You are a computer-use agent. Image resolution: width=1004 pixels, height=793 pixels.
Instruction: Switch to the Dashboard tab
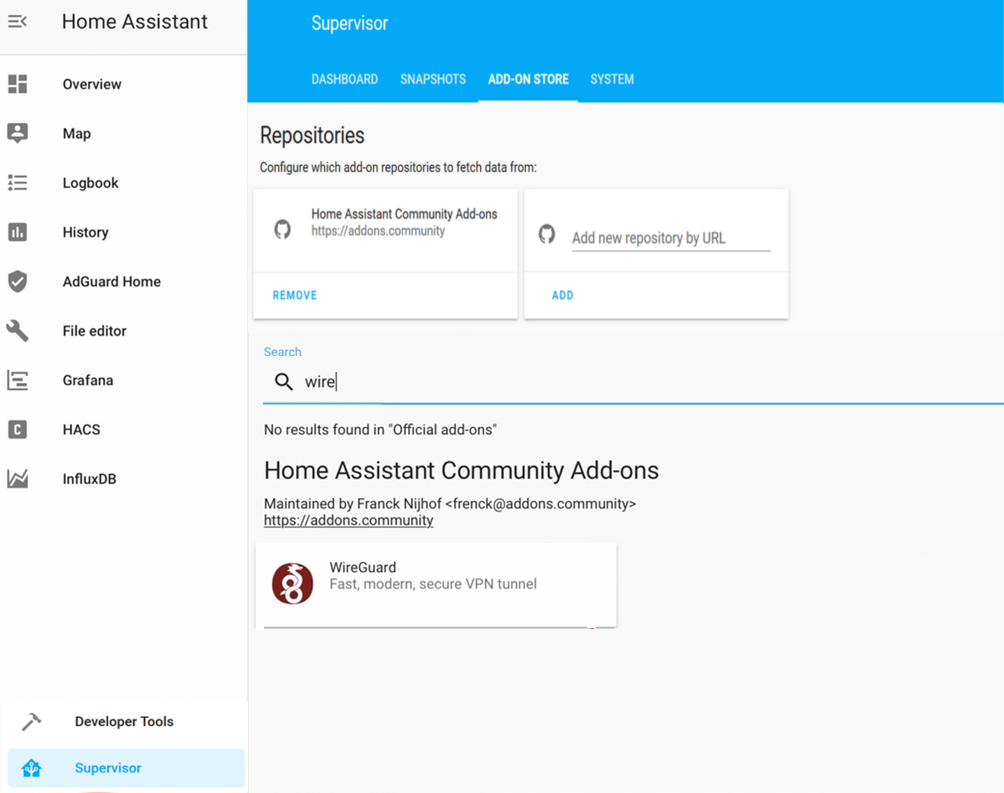pyautogui.click(x=344, y=79)
